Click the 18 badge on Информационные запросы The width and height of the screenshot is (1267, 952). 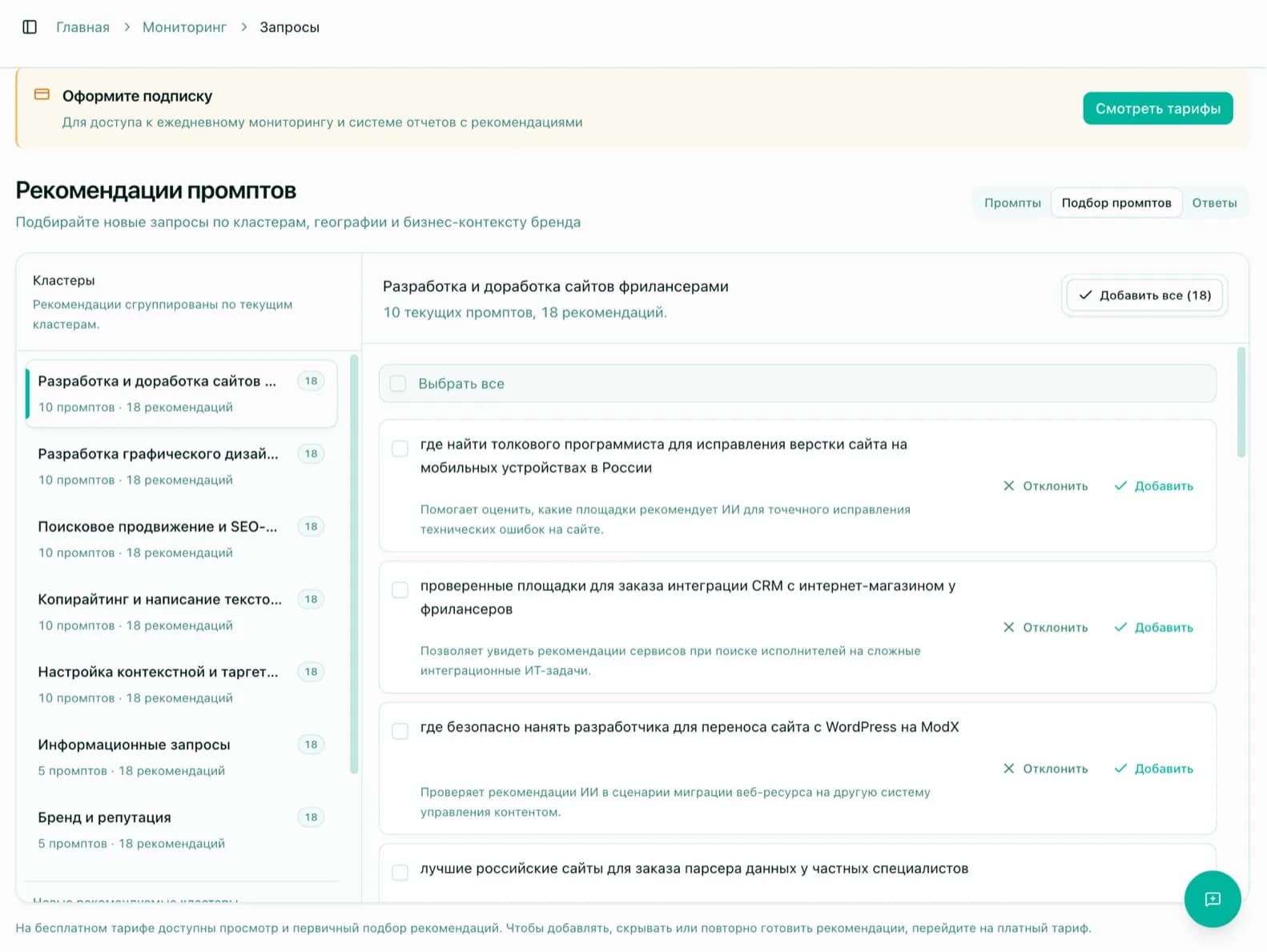pyautogui.click(x=311, y=744)
